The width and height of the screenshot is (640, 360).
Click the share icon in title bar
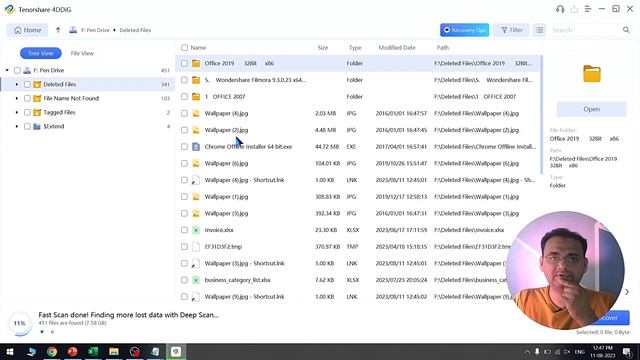pos(574,9)
